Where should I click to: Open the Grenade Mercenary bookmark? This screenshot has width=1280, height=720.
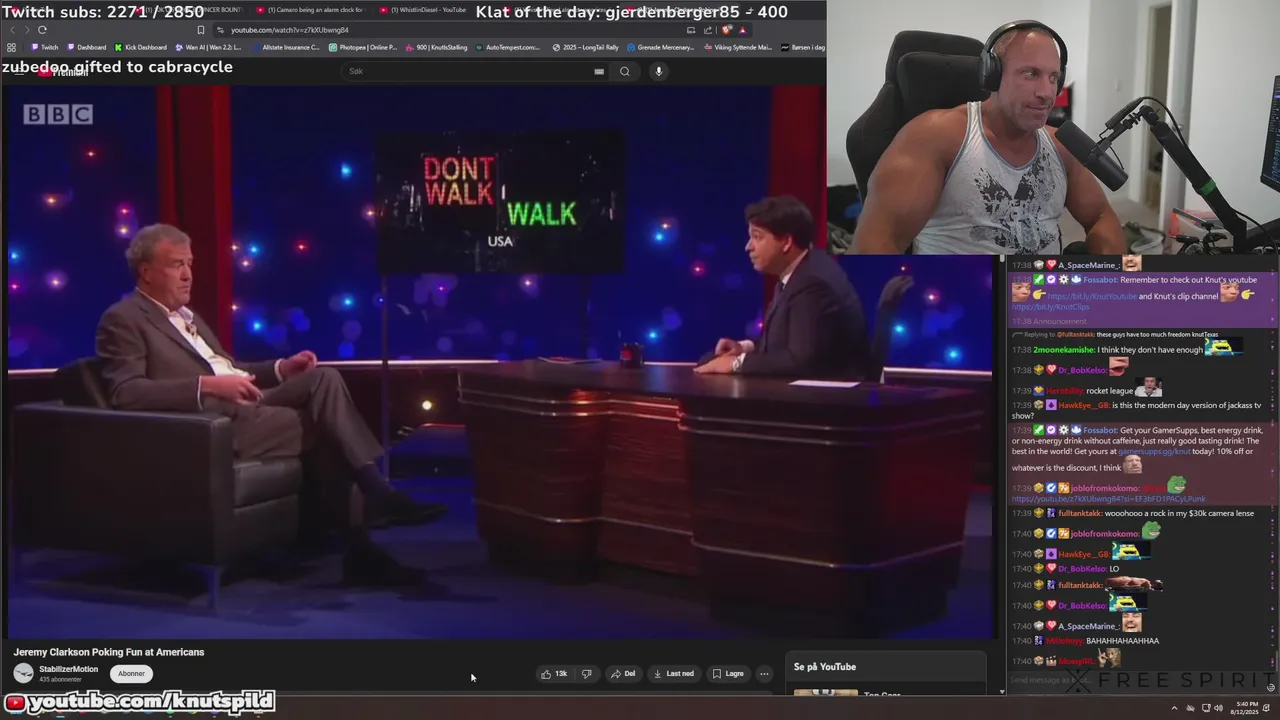661,47
